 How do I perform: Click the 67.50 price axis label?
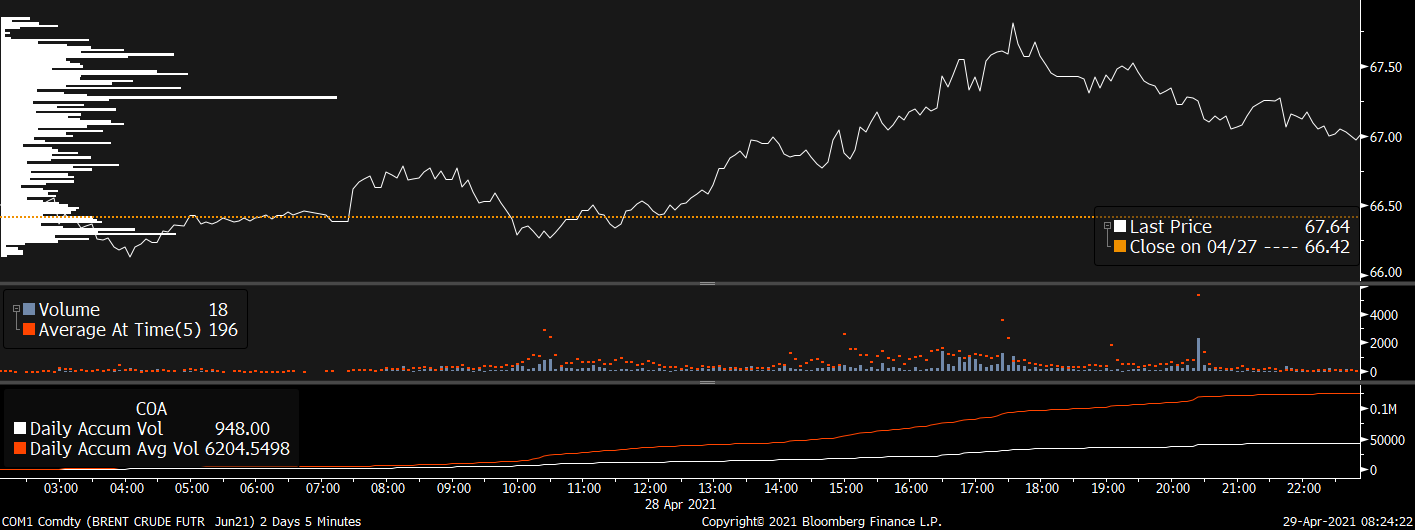point(1385,67)
